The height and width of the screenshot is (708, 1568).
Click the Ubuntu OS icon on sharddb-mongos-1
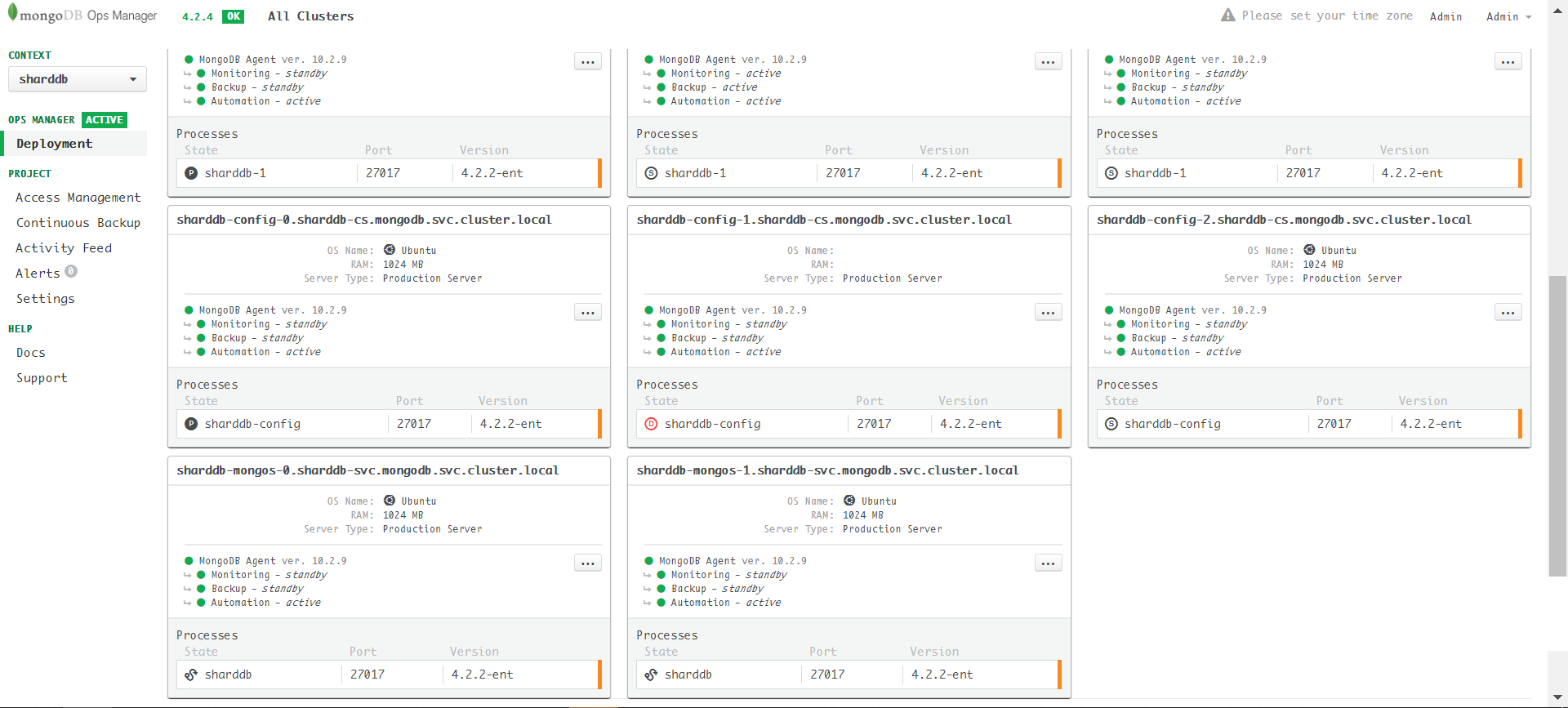coord(849,501)
